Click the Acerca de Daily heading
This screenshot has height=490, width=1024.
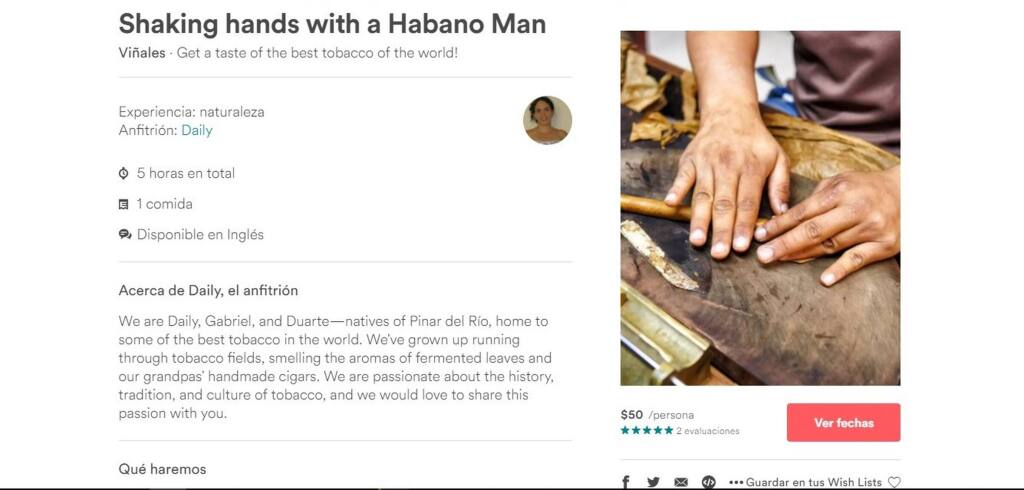[x=208, y=291]
